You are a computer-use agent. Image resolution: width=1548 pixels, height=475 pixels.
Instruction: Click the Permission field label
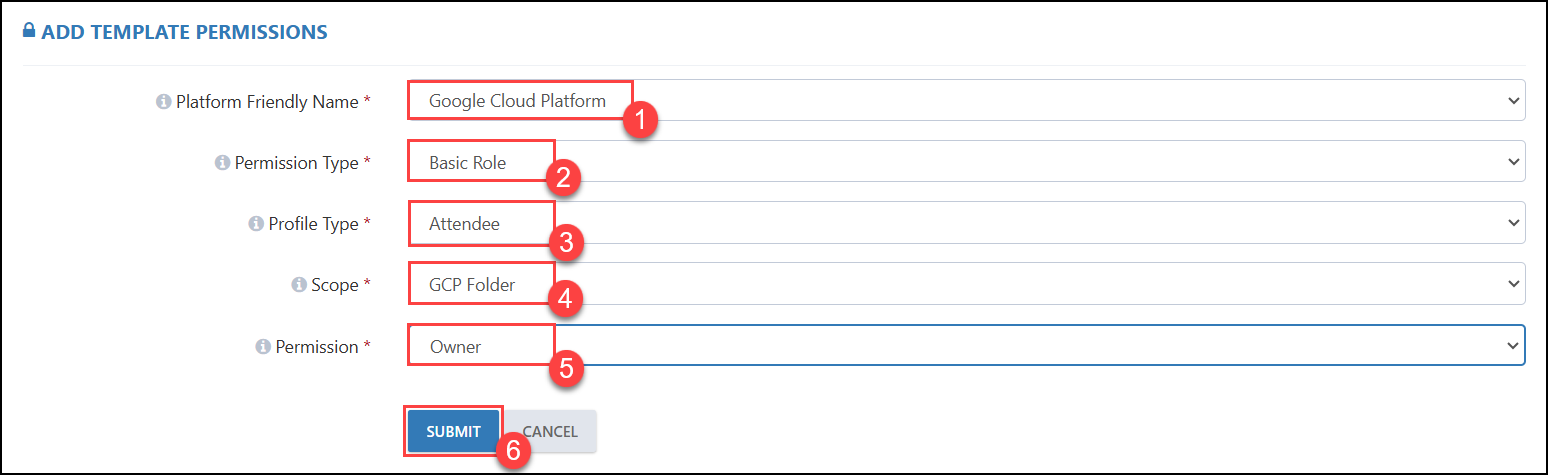pyautogui.click(x=316, y=347)
